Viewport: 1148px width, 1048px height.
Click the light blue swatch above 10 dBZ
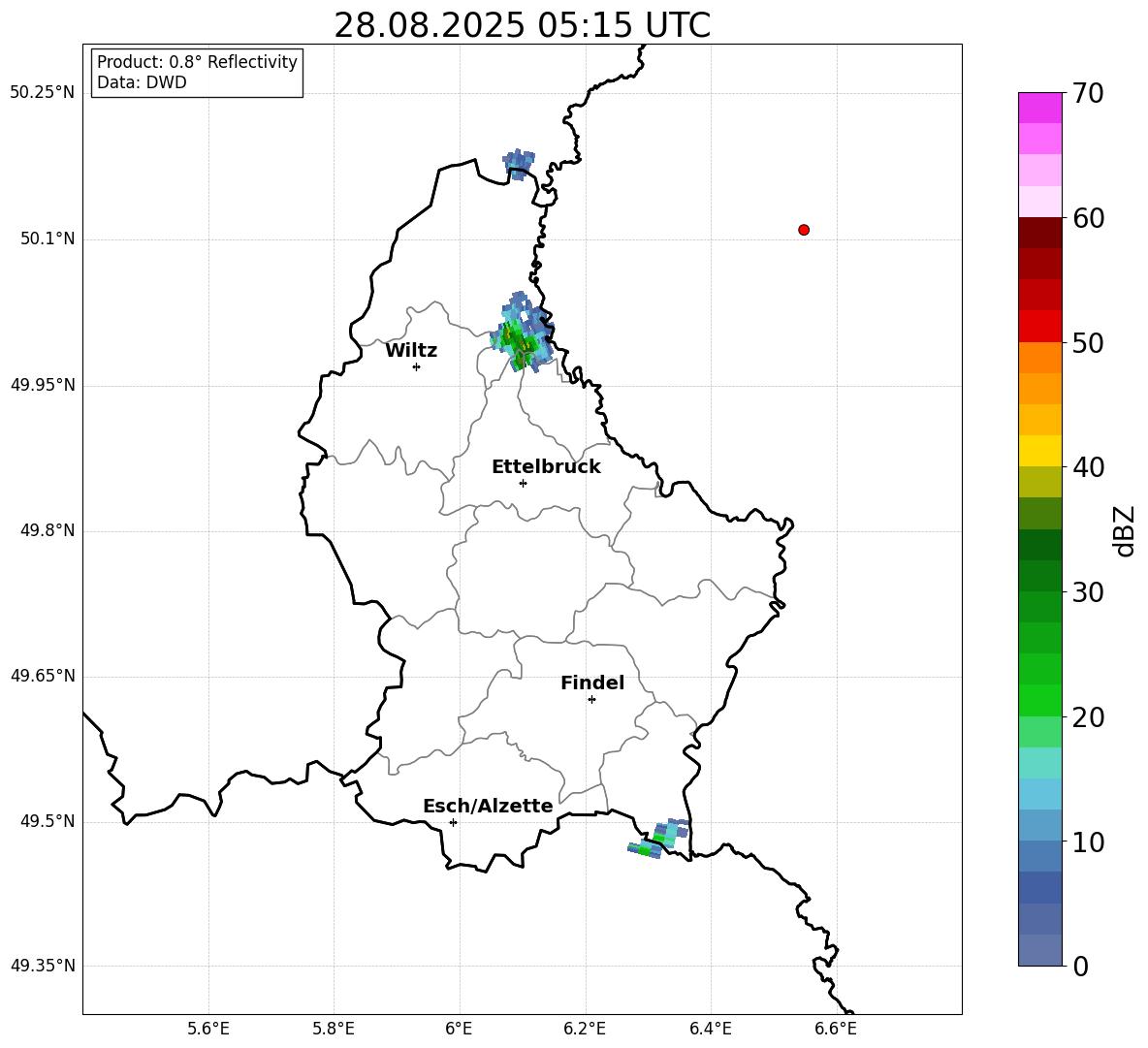pos(1039,826)
